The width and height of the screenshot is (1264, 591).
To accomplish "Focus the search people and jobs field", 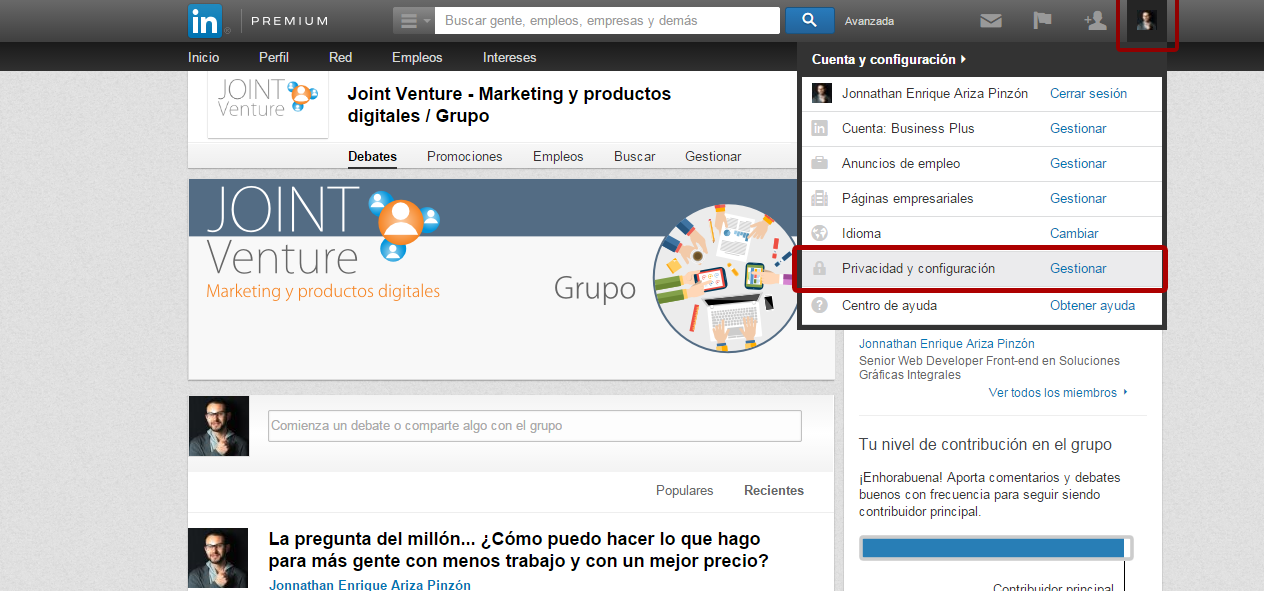I will pos(607,21).
